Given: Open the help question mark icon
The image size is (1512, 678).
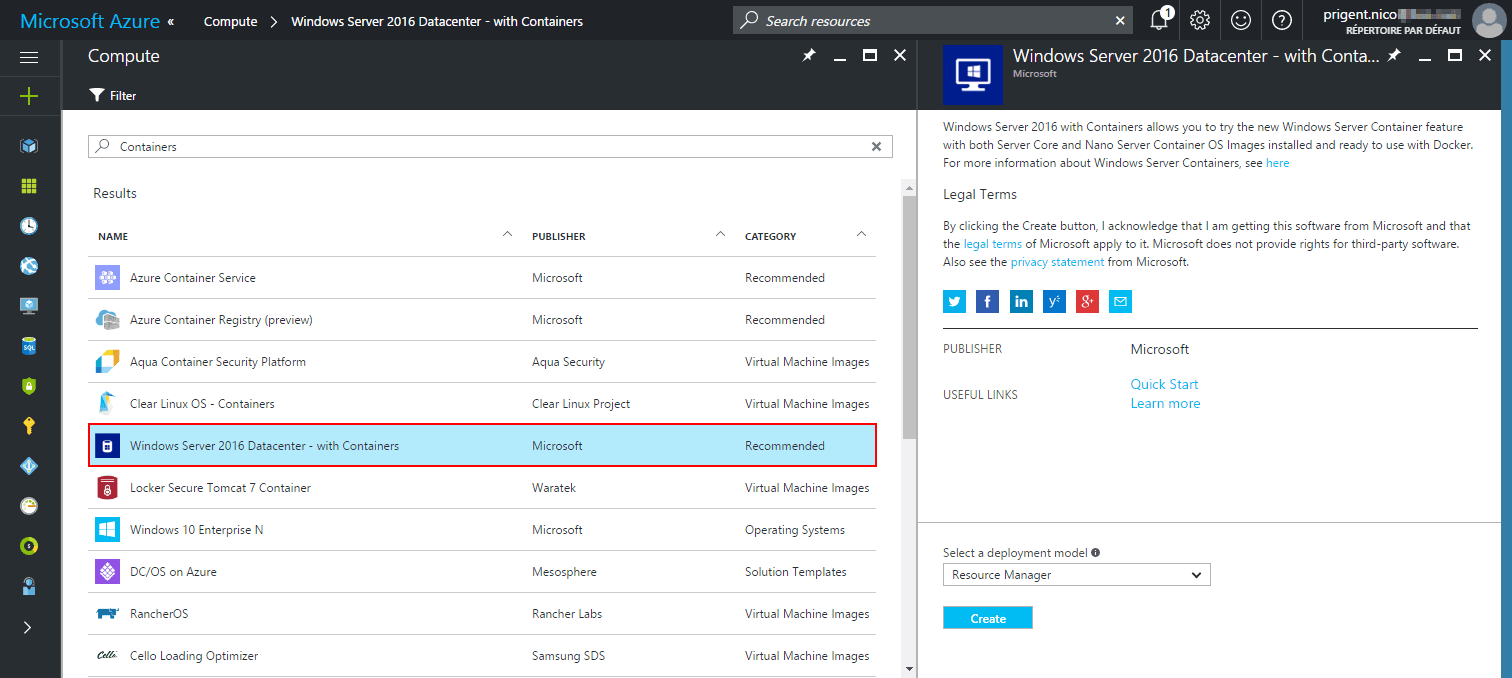Looking at the screenshot, I should click(x=1282, y=20).
